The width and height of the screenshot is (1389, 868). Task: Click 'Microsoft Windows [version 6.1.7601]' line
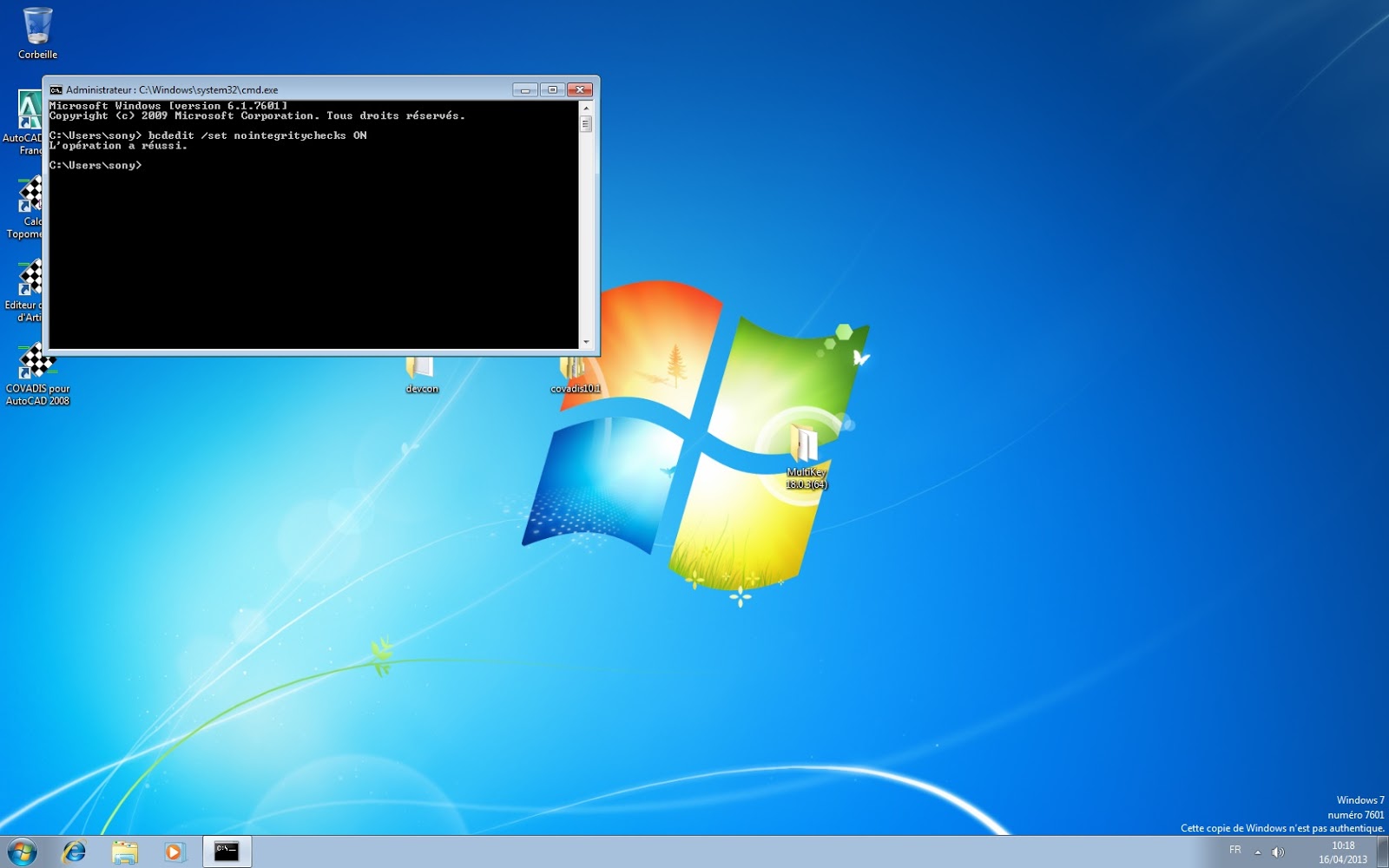[168, 106]
